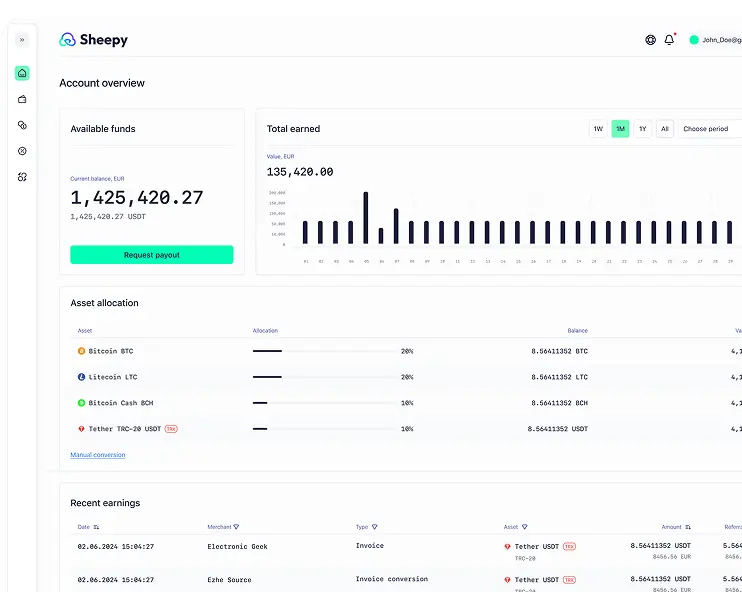Viewport: 742px width, 592px height.
Task: Open the bottom sidebar integrations icon
Action: (22, 177)
